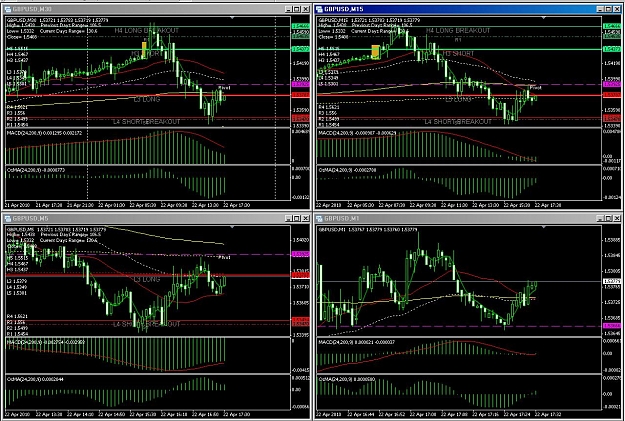Select 'H4 LONG BREAKOUT' text in M15 chart

point(458,30)
